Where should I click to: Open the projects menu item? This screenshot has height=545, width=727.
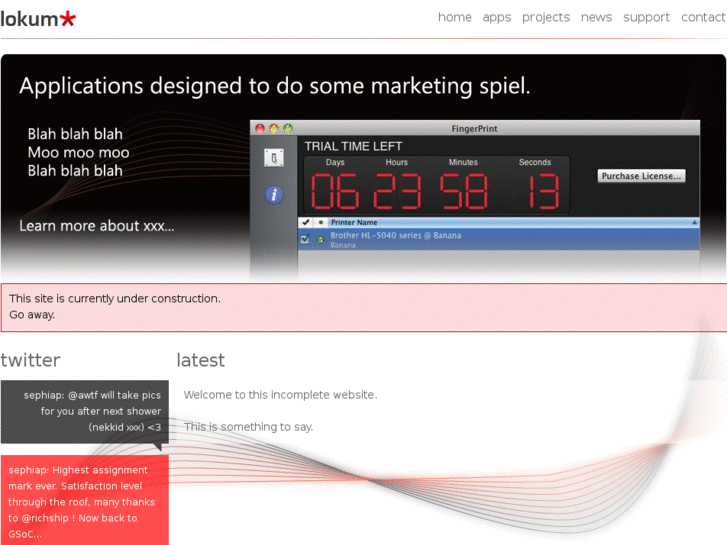[x=546, y=18]
